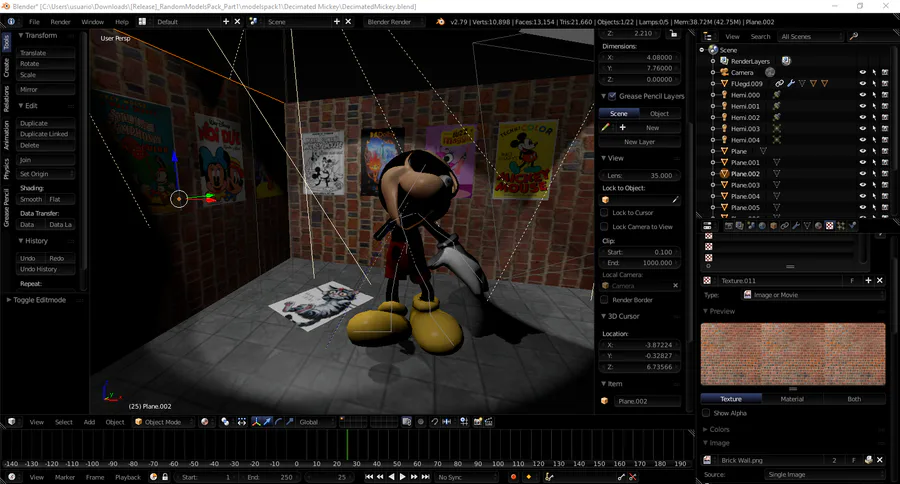This screenshot has width=900, height=484.
Task: Toggle Camera visibility eye in outliner
Action: point(862,72)
